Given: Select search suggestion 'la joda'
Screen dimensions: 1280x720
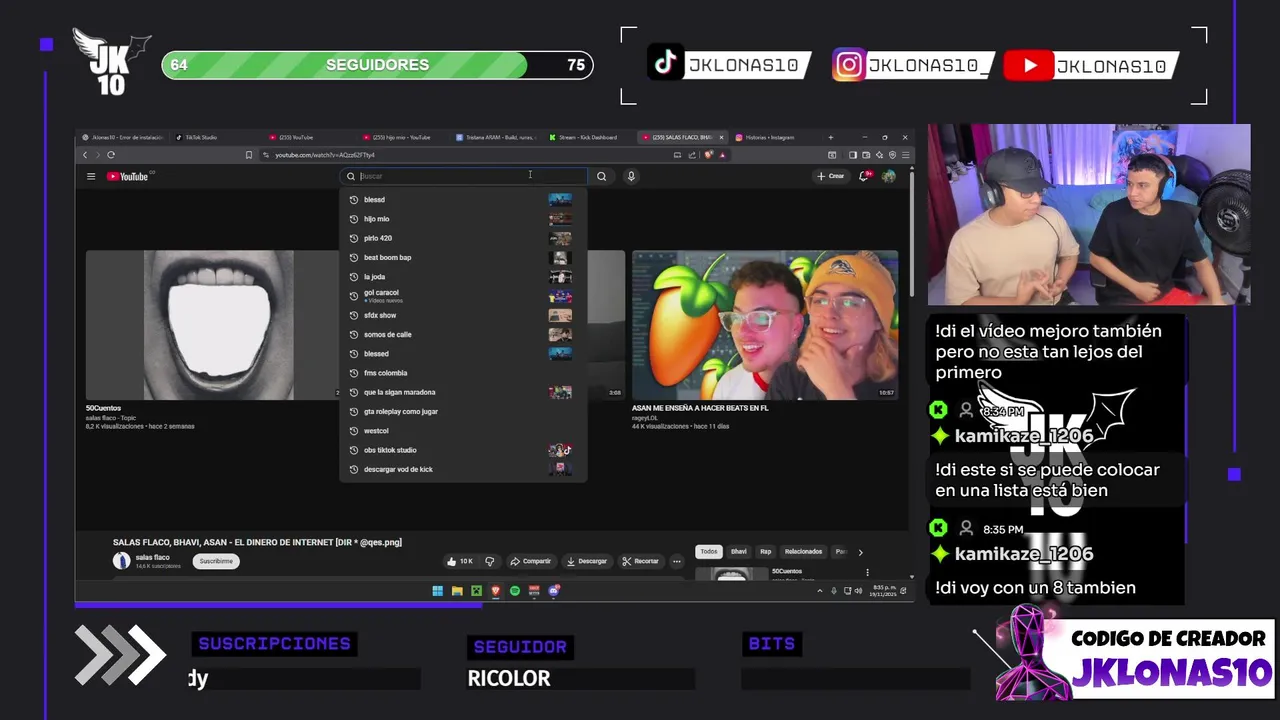Looking at the screenshot, I should pos(462,277).
